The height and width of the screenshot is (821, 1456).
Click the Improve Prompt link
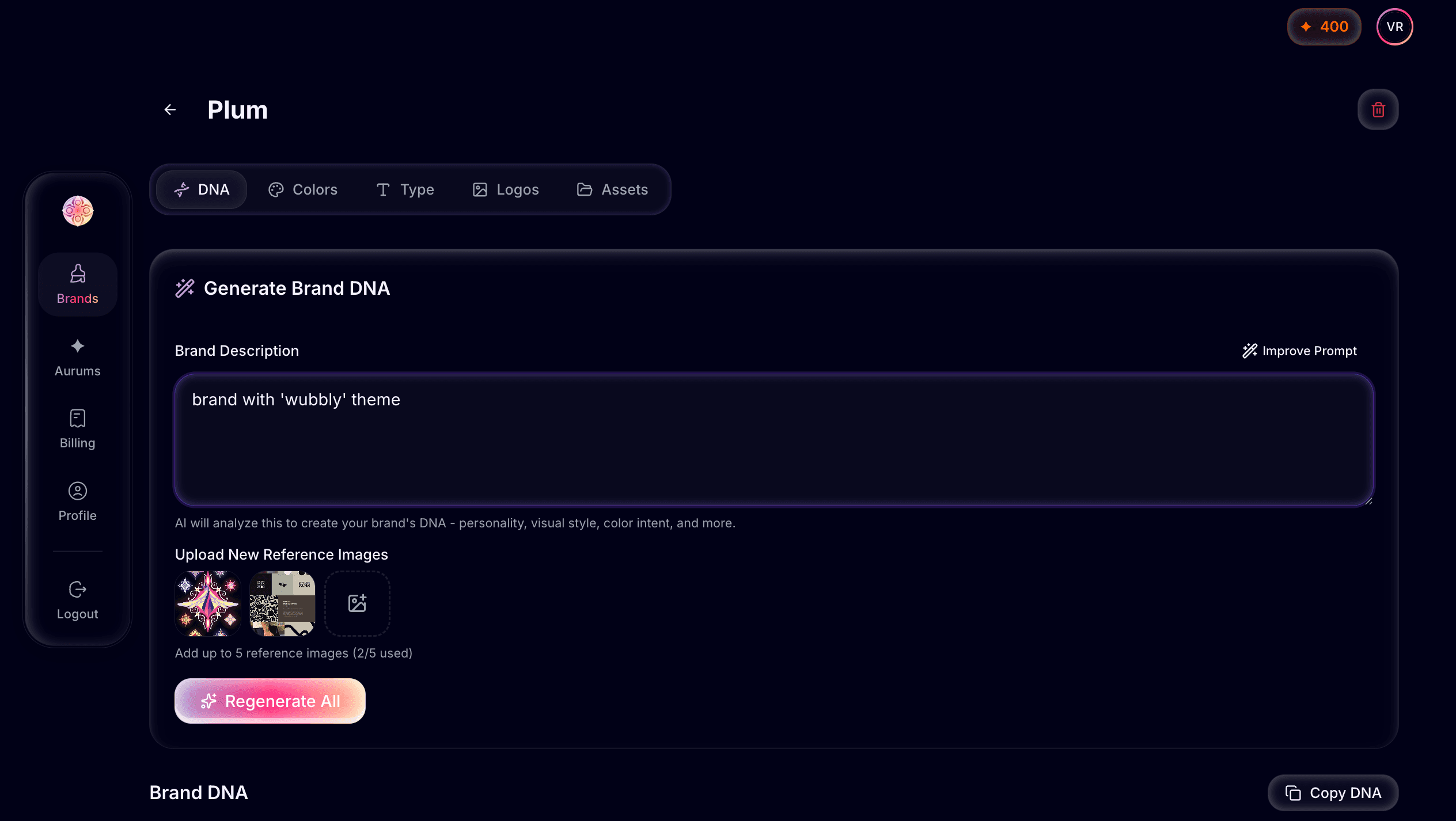point(1299,351)
